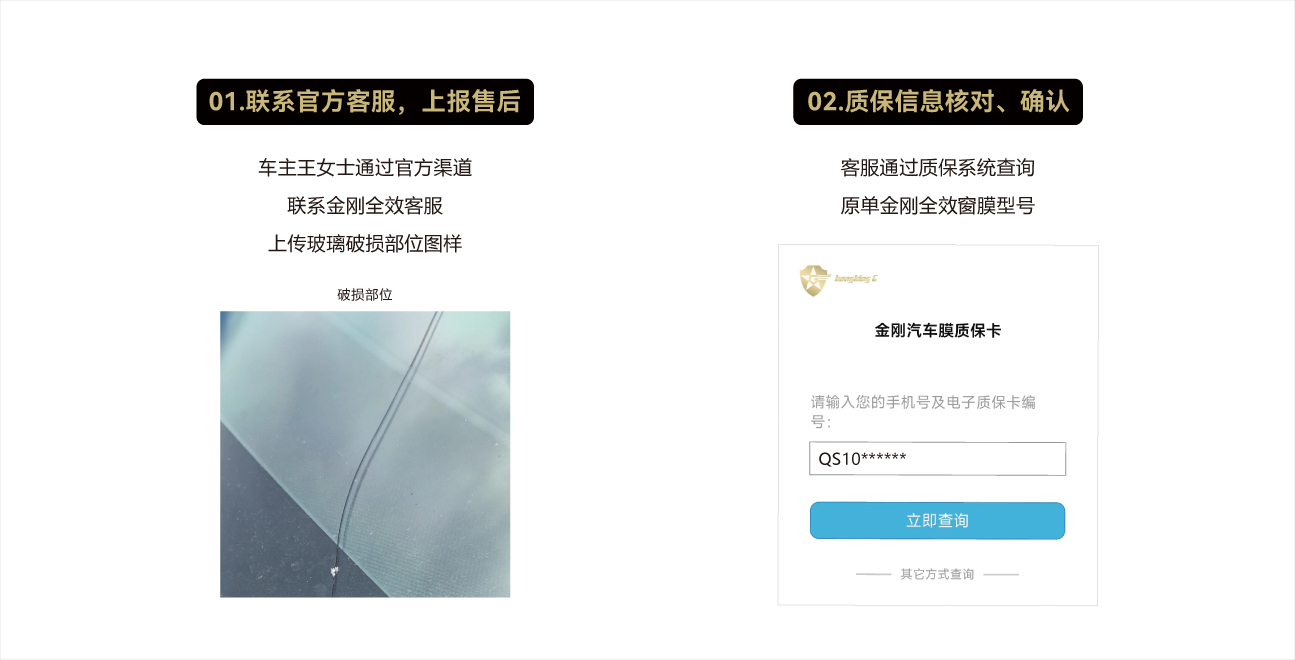The height and width of the screenshot is (660, 1295).
Task: Select the 02.质保信息核对、确认 heading
Action: pyautogui.click(x=938, y=102)
